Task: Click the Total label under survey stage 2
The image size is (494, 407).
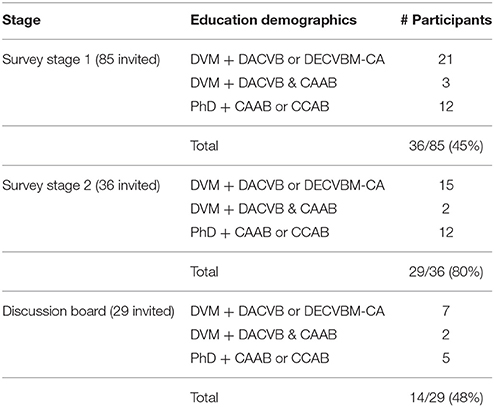Action: [x=204, y=272]
